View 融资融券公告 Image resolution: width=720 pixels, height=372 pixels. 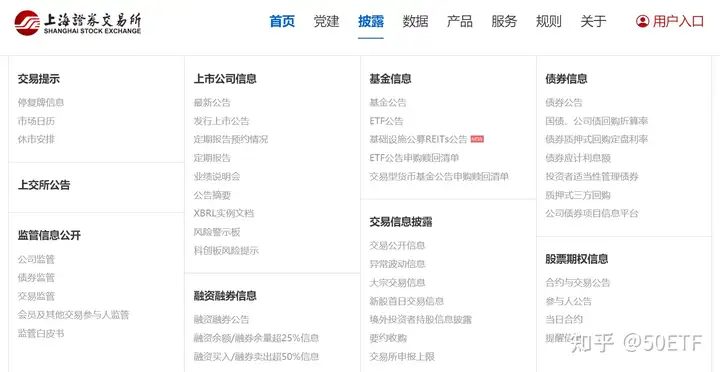click(221, 320)
